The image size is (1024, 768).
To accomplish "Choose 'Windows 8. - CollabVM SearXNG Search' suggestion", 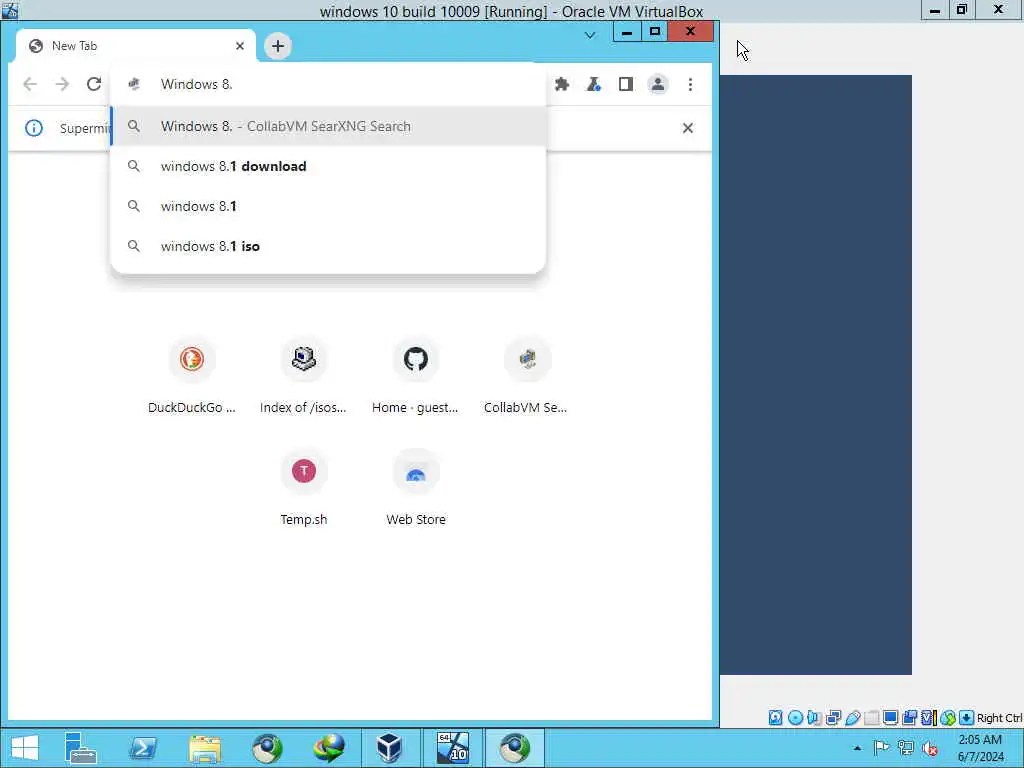I will [x=328, y=126].
